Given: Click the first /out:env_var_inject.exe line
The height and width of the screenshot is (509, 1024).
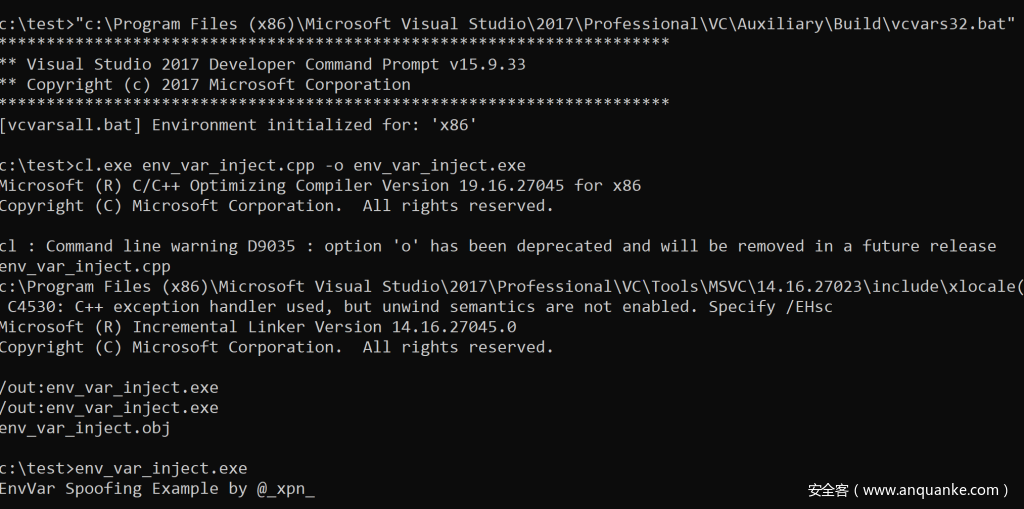Looking at the screenshot, I should coord(109,387).
